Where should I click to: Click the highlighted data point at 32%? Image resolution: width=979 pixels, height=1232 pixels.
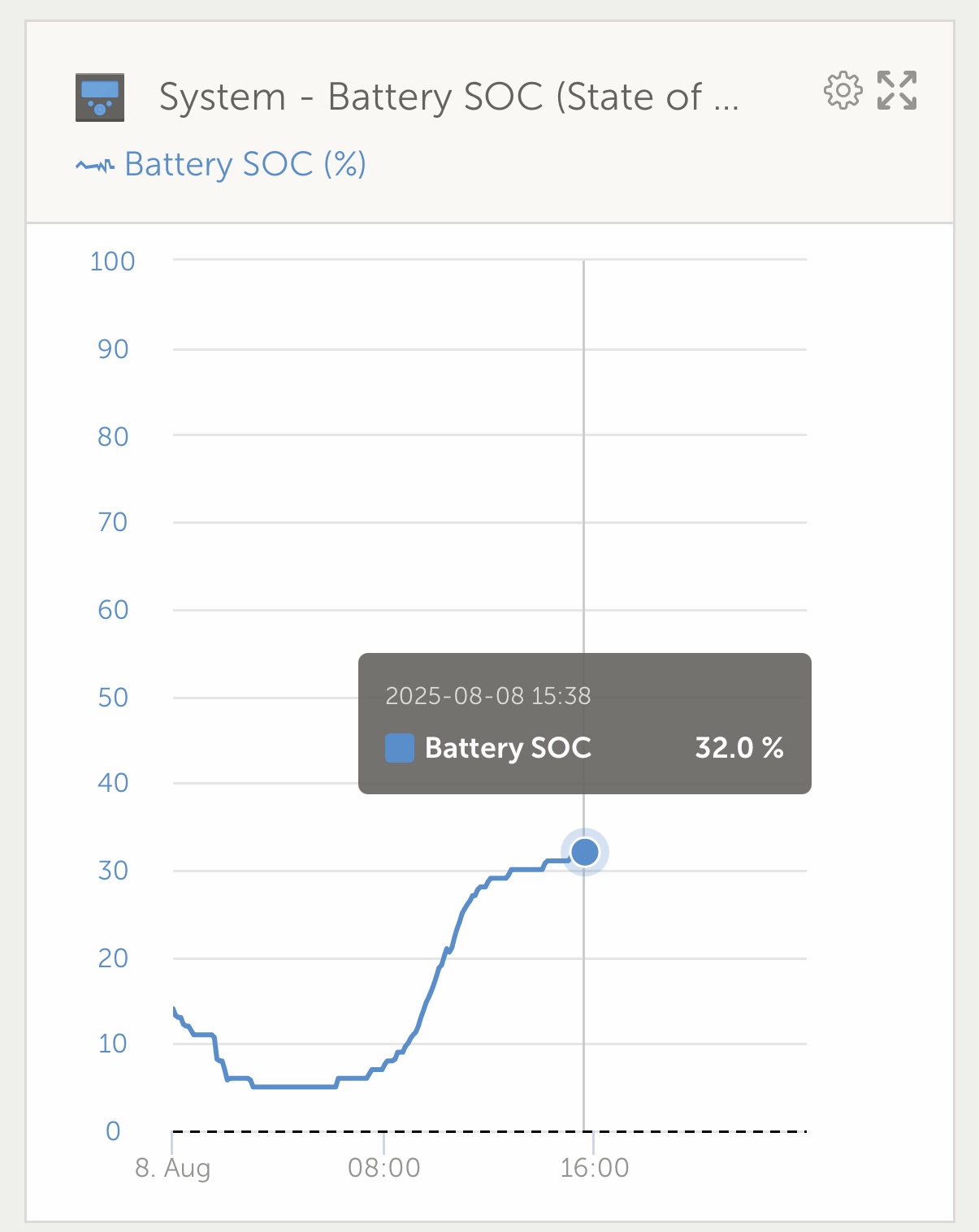click(x=585, y=852)
